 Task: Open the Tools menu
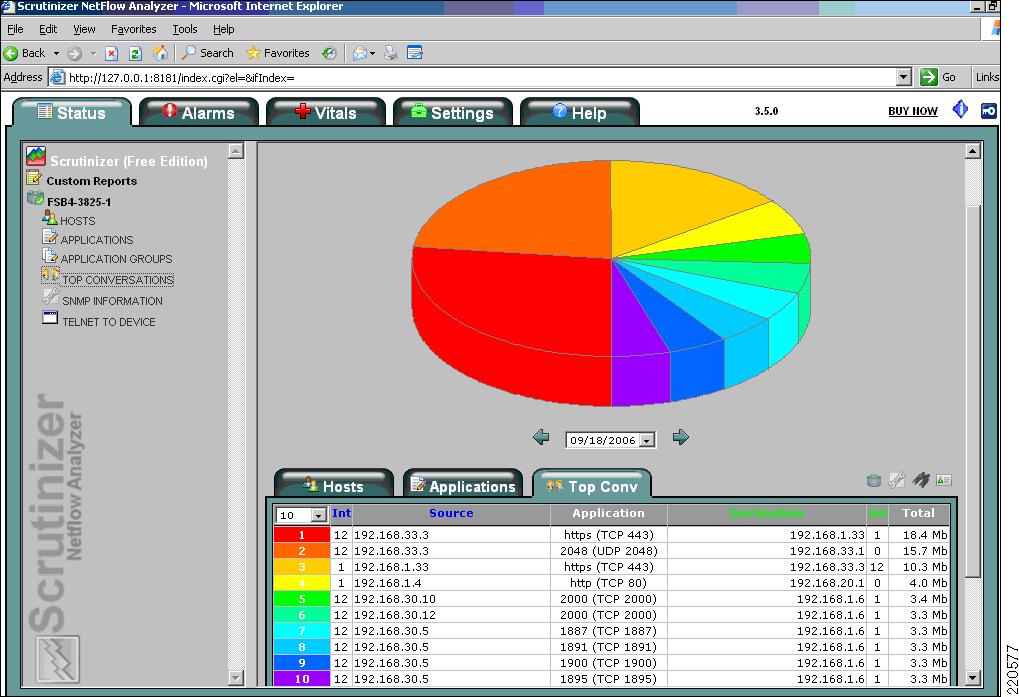(185, 29)
